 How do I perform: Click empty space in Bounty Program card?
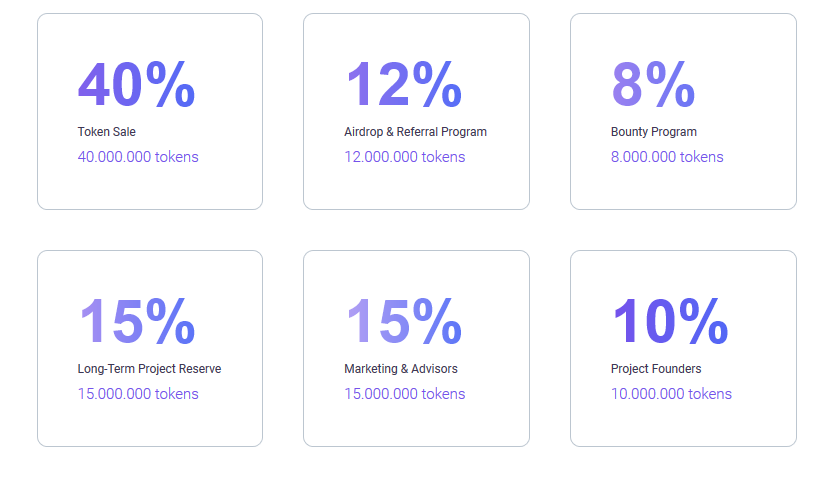(750, 185)
